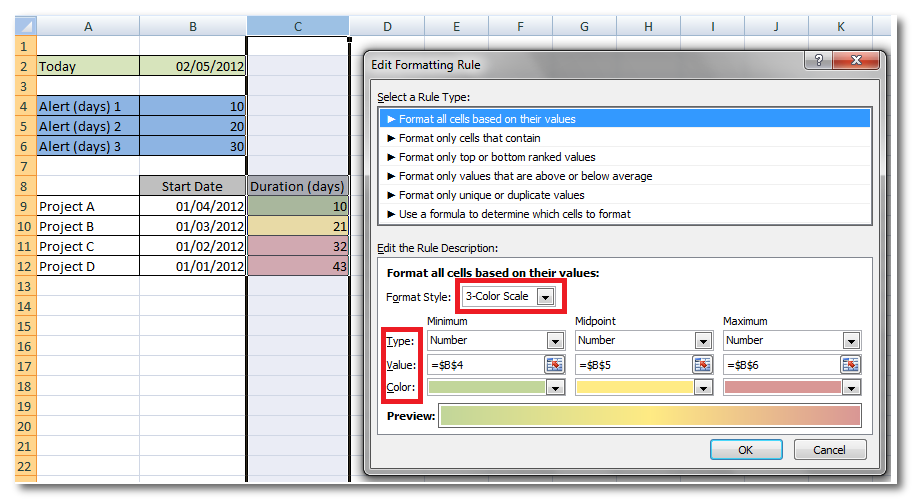Expand the Maximum Type dropdown
Viewport: 912px width, 499px height.
[851, 341]
